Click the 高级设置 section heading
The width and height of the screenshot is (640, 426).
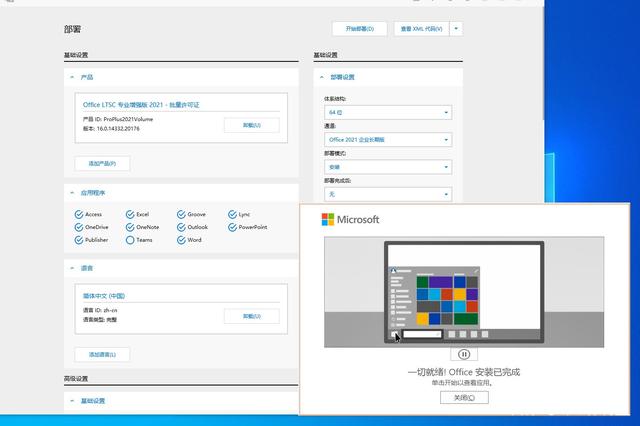tap(76, 379)
